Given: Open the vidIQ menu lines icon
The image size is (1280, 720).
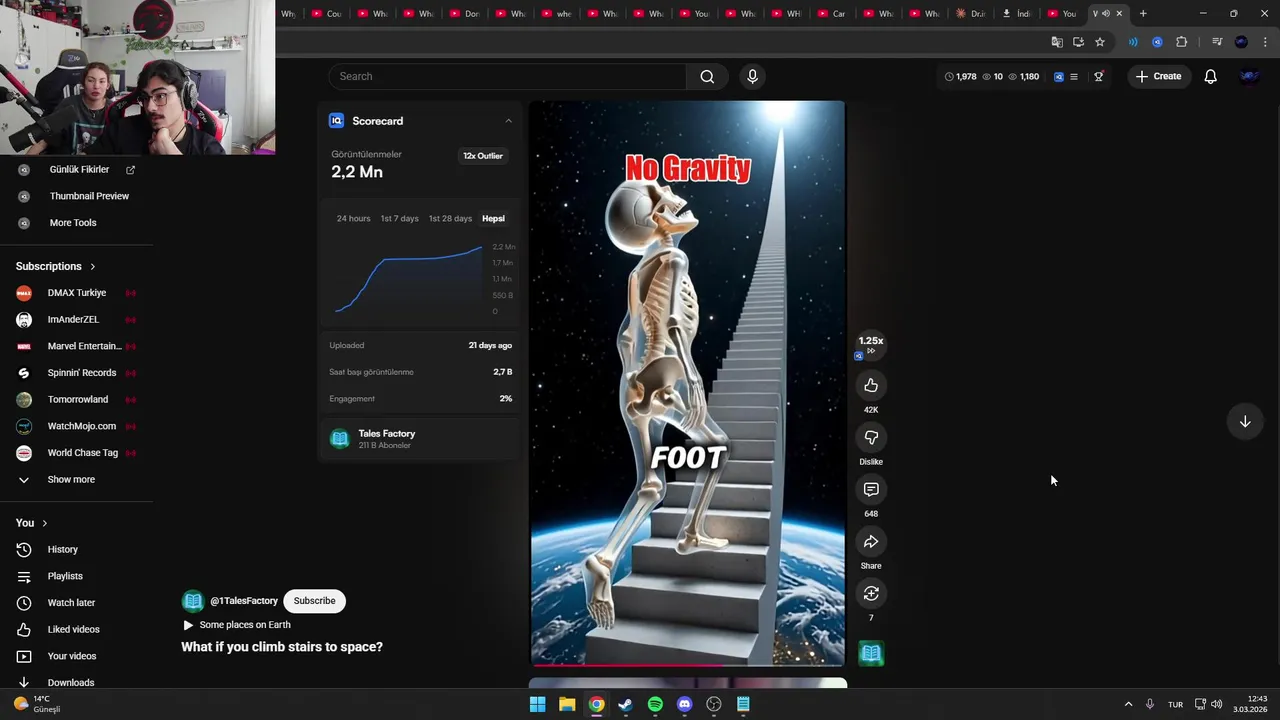Looking at the screenshot, I should tap(1074, 76).
